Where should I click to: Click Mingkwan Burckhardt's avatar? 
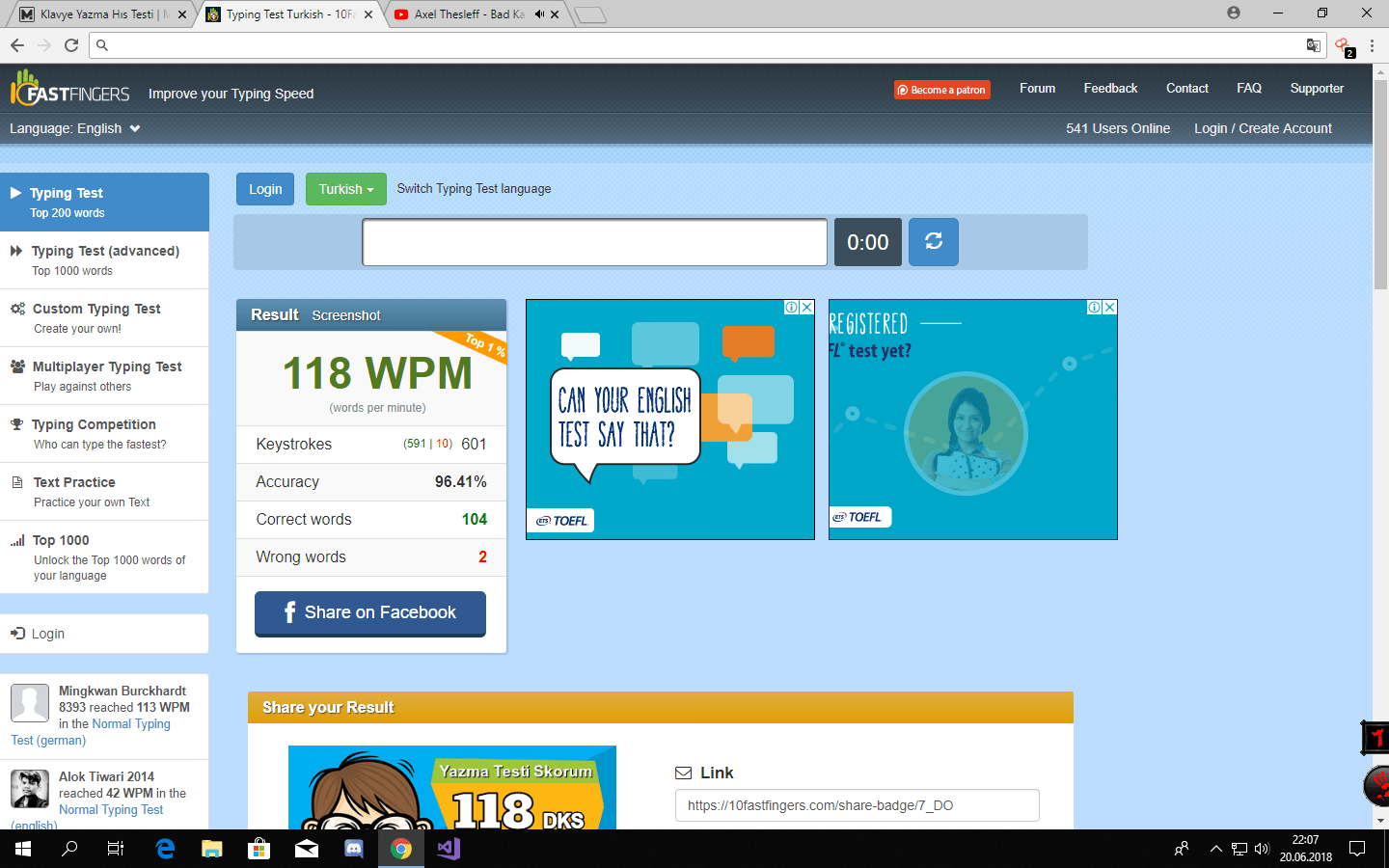(x=30, y=703)
